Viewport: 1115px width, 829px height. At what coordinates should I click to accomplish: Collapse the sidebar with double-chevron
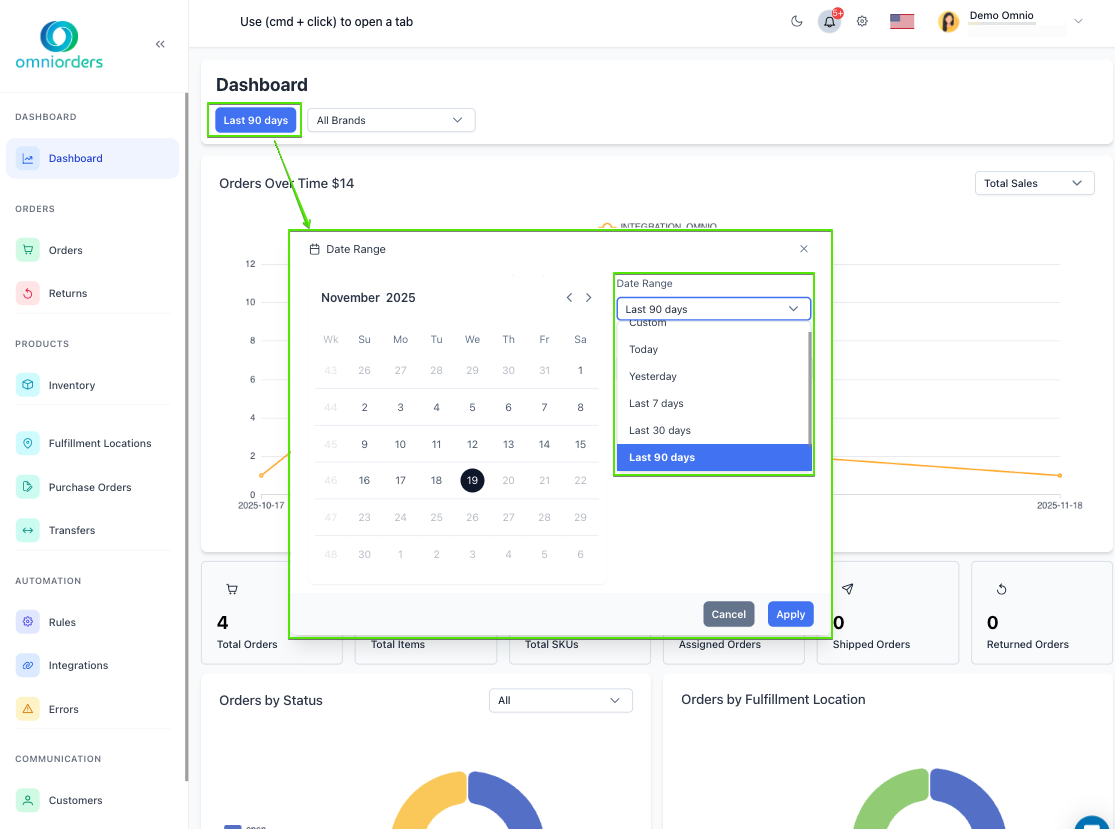(159, 44)
